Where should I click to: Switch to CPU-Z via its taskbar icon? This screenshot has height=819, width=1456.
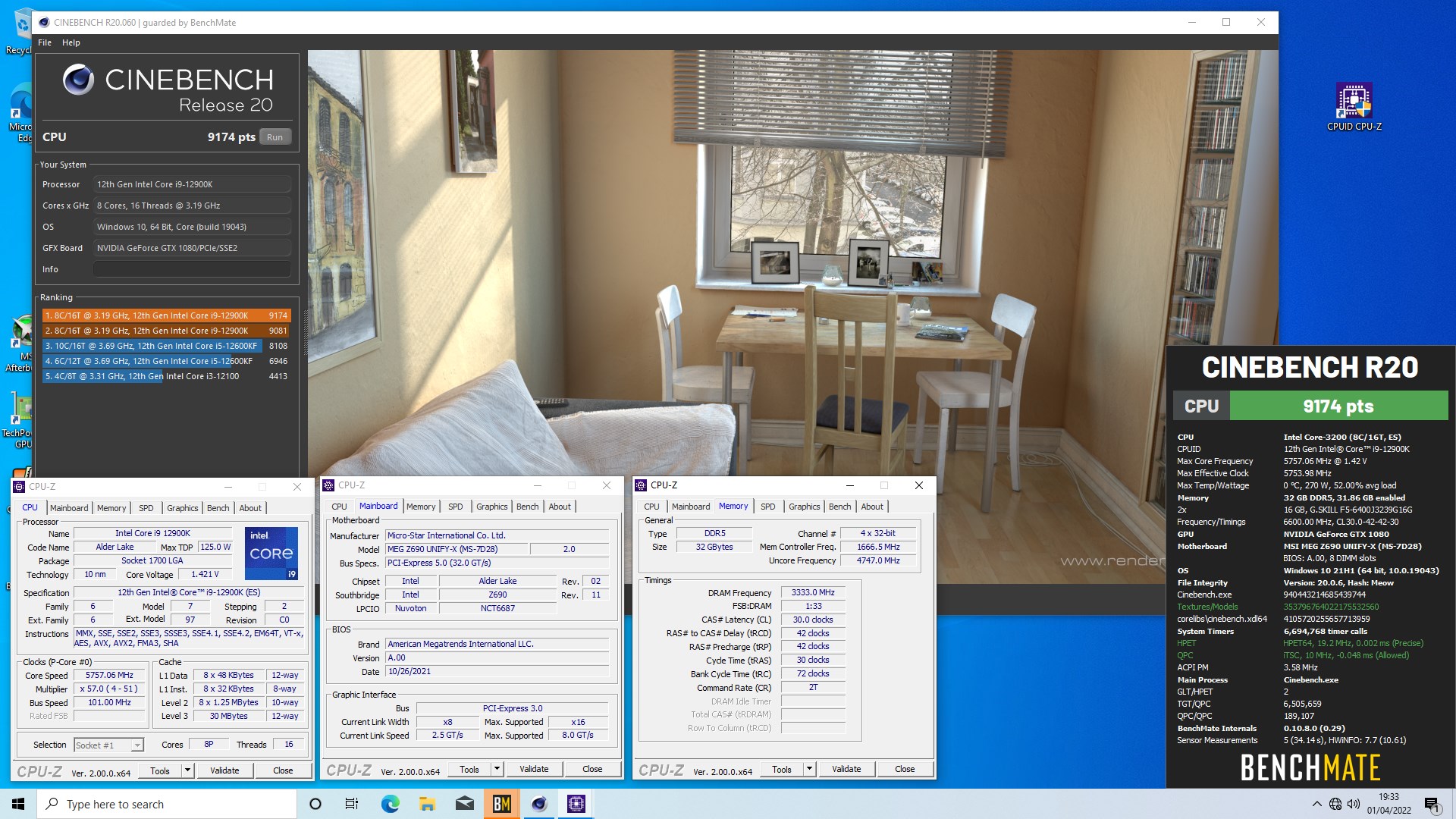576,804
